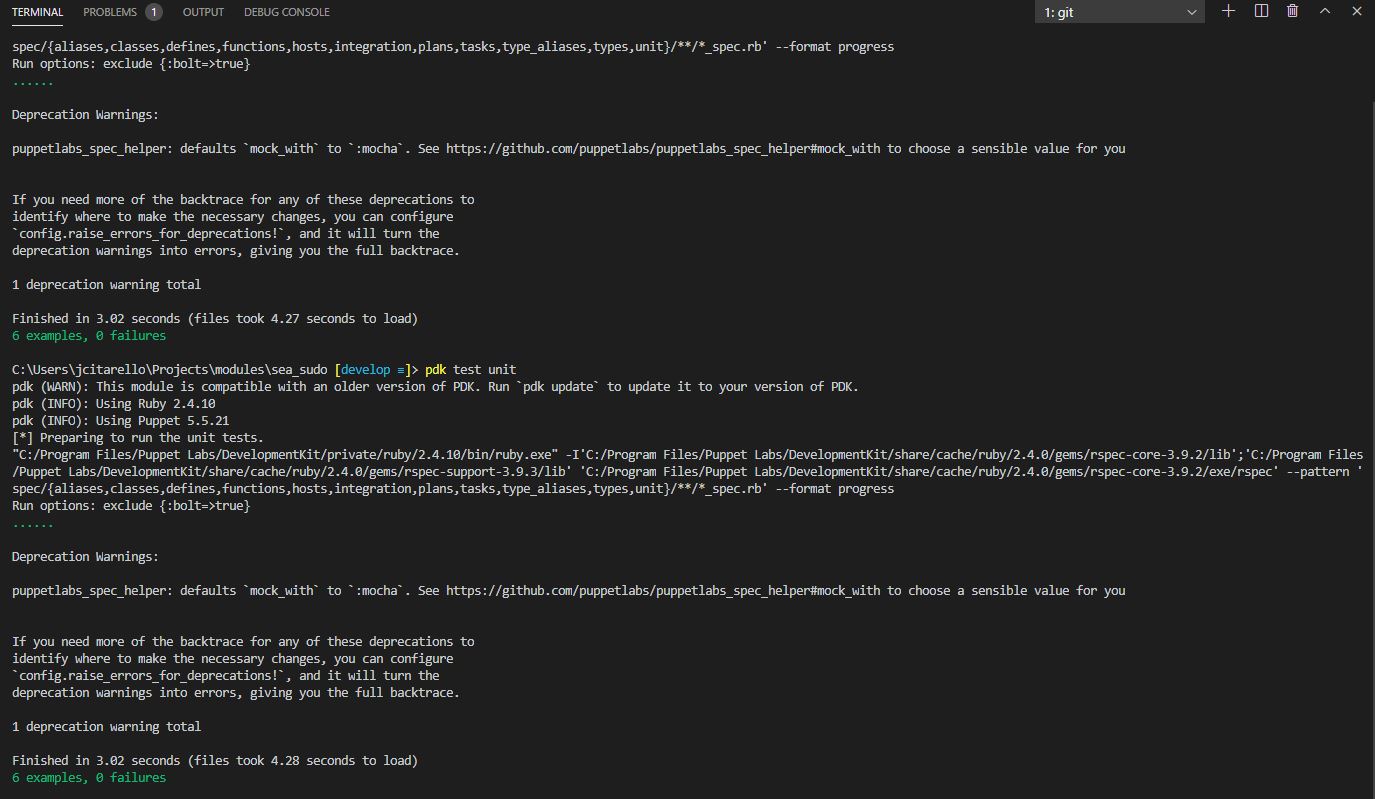Maximize the panel with the chevron icon
This screenshot has width=1375, height=799.
point(1324,11)
